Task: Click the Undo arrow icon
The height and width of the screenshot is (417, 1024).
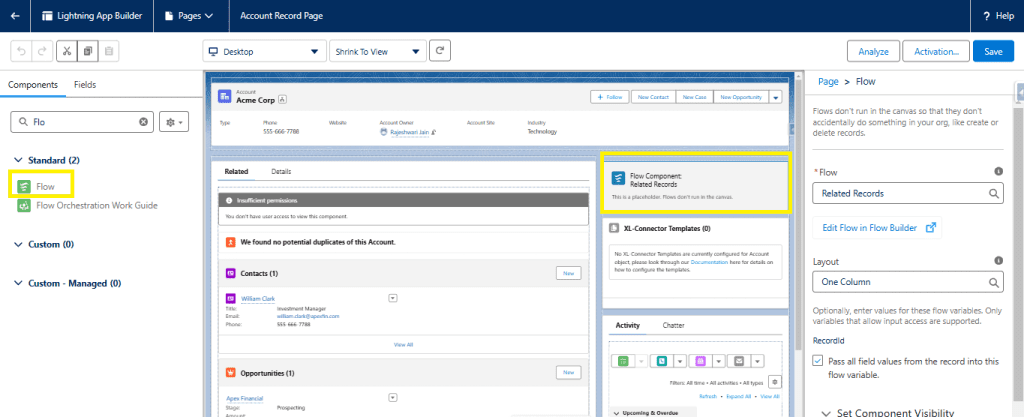Action: tap(22, 51)
